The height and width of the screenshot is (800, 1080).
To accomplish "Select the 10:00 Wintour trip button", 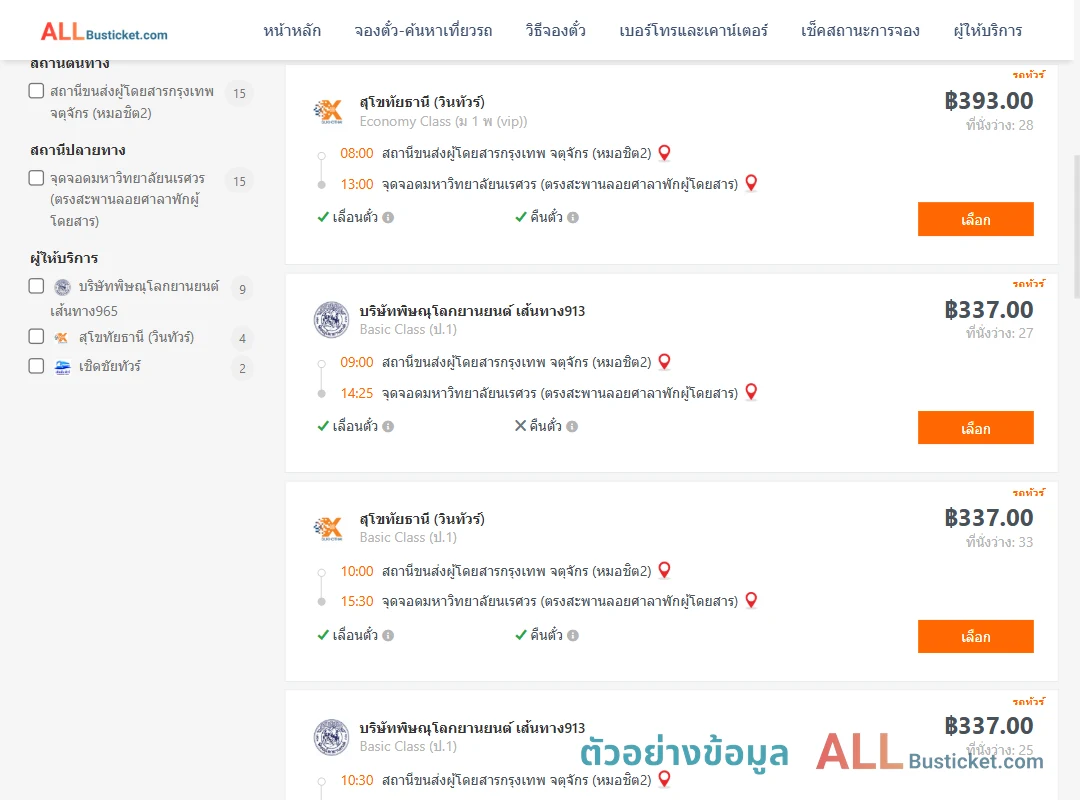I will click(x=975, y=637).
